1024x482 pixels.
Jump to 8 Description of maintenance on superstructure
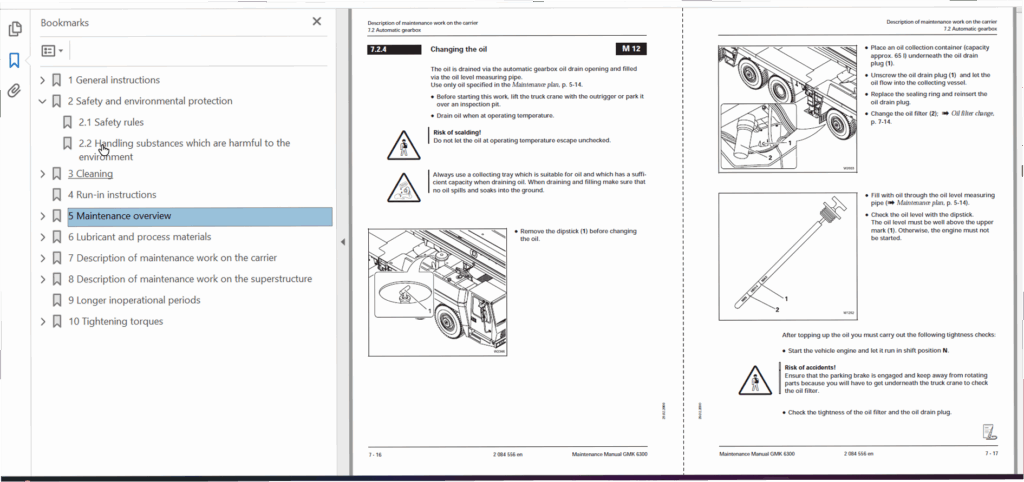point(190,279)
